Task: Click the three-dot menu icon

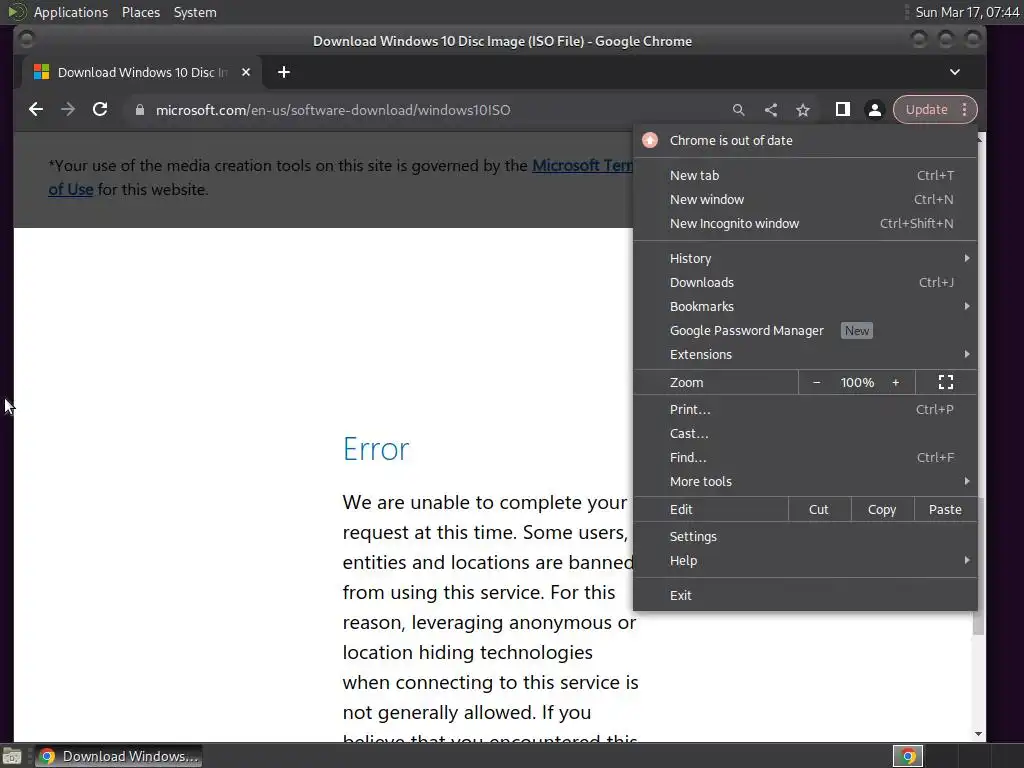Action: click(x=965, y=110)
